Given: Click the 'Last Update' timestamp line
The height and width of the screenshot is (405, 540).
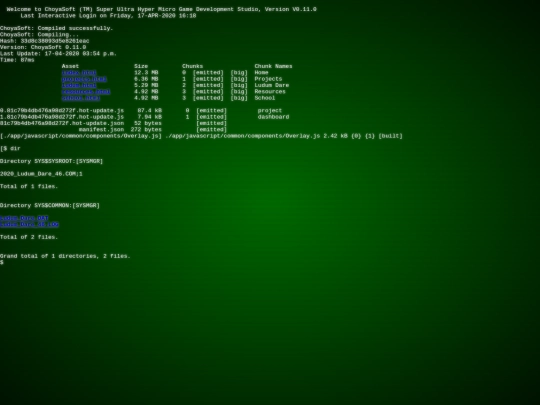Looking at the screenshot, I should 58,54.
